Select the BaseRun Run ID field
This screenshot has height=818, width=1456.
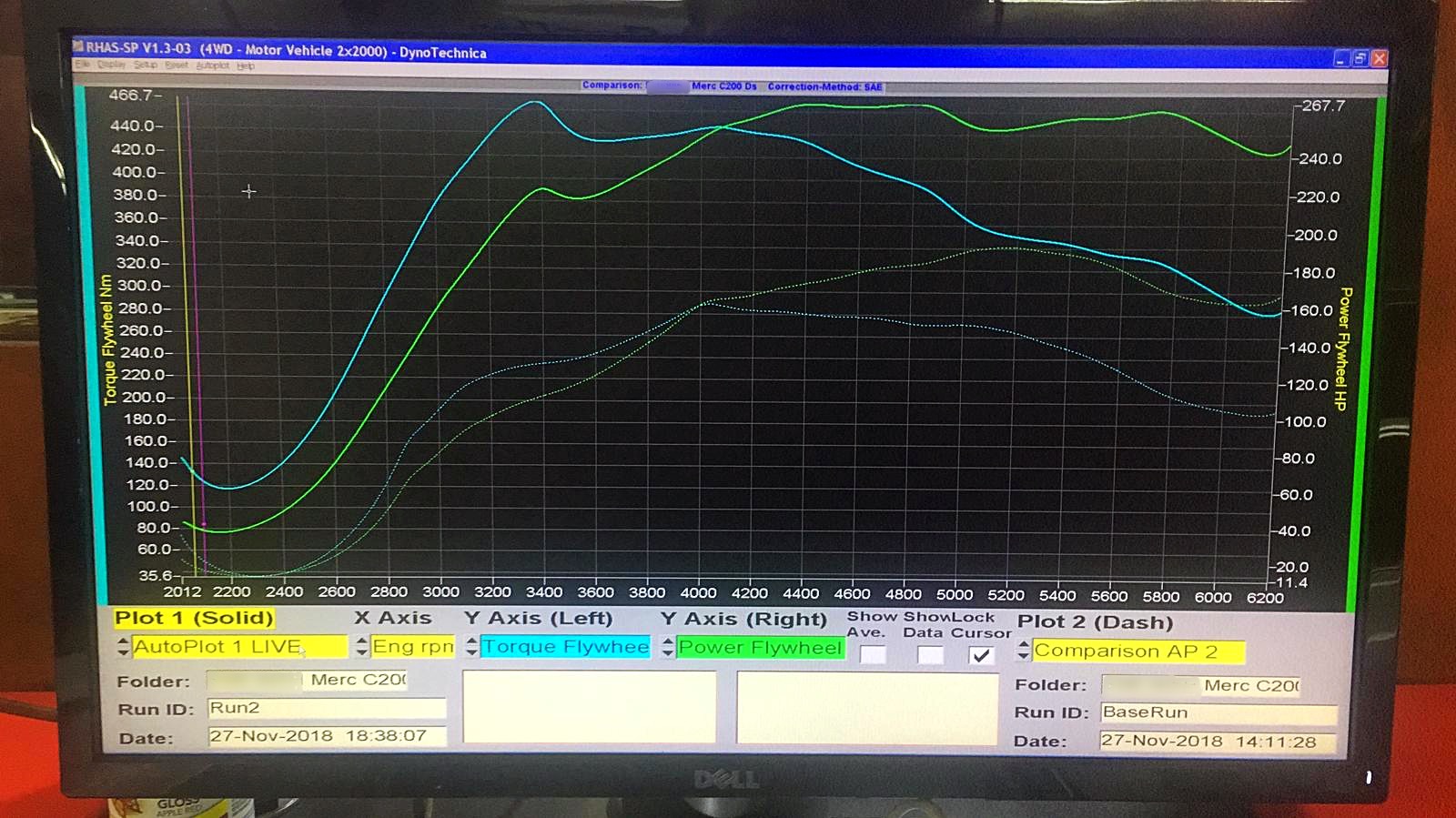pos(1218,712)
